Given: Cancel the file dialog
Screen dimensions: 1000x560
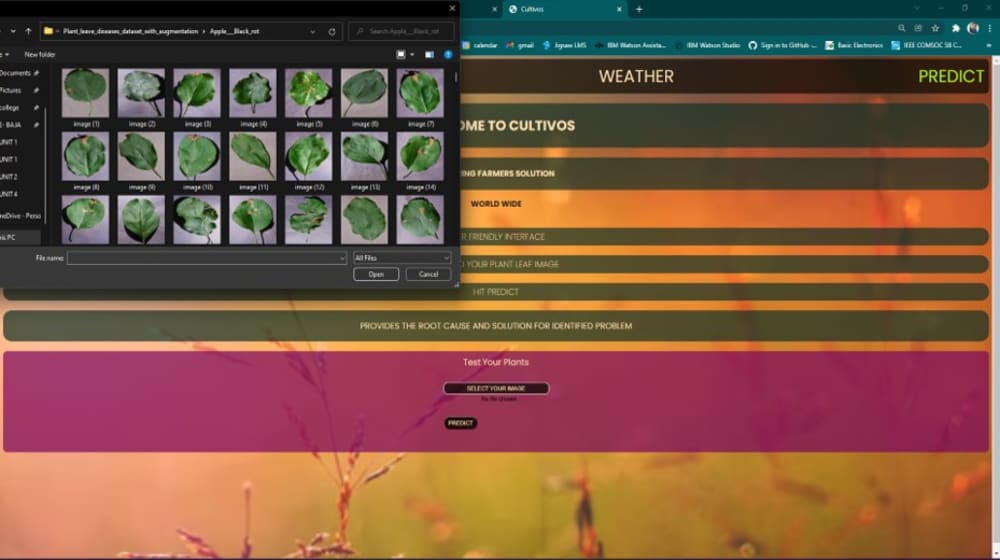Looking at the screenshot, I should 428,274.
